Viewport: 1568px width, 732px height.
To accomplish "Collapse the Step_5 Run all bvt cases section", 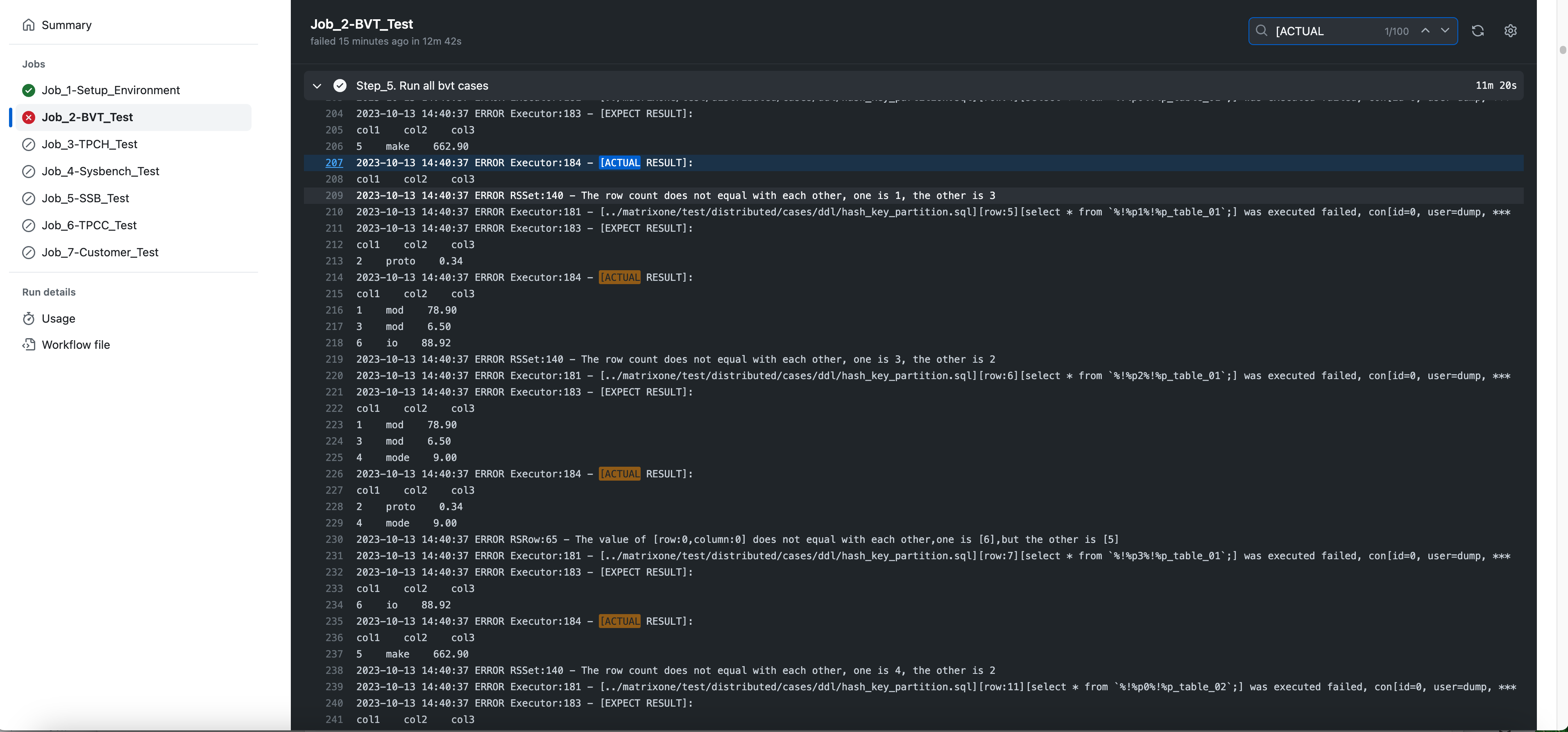I will (x=317, y=85).
